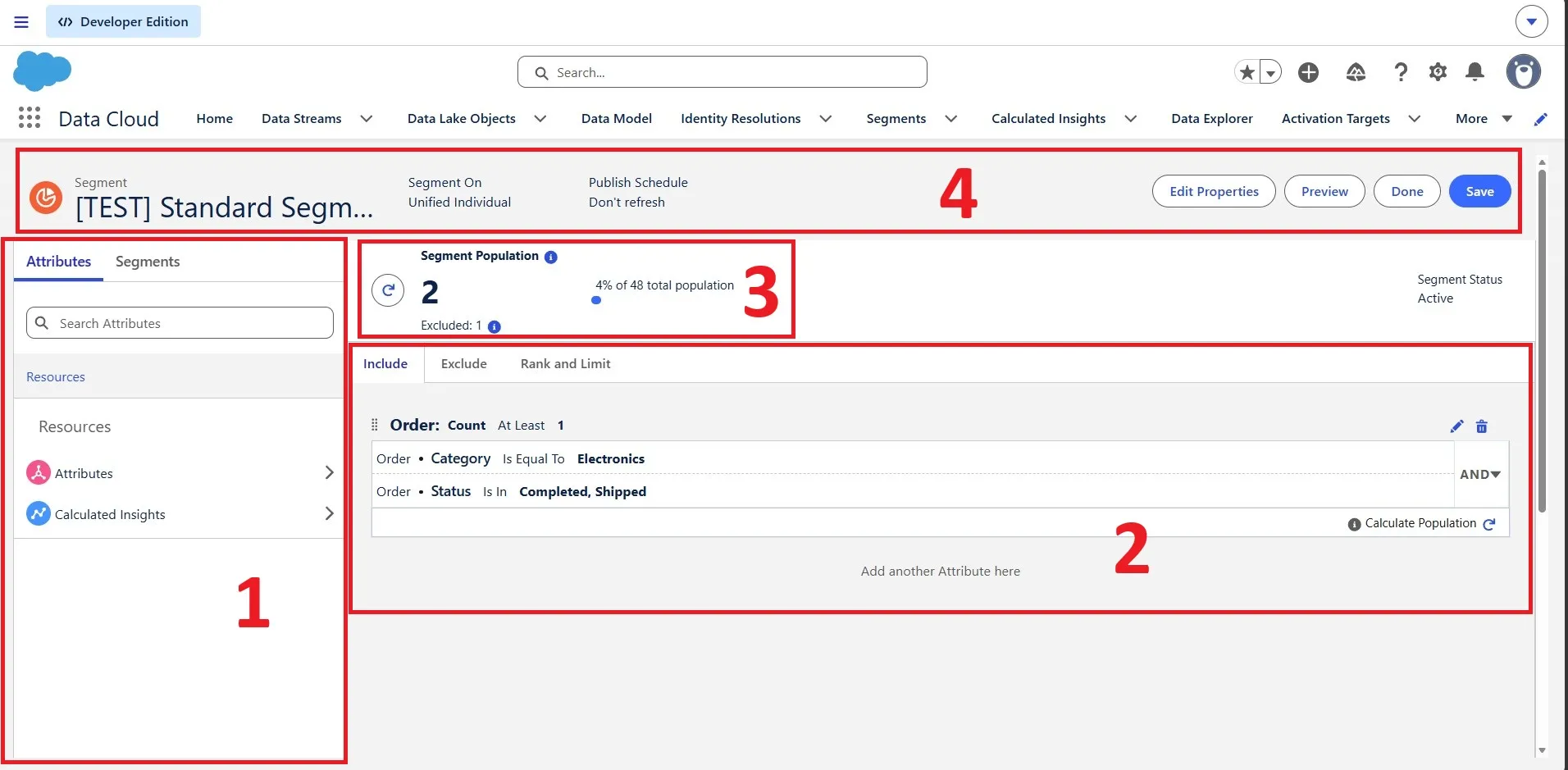Open the Calculated Insights nav dropdown
1568x770 pixels.
[x=1131, y=119]
